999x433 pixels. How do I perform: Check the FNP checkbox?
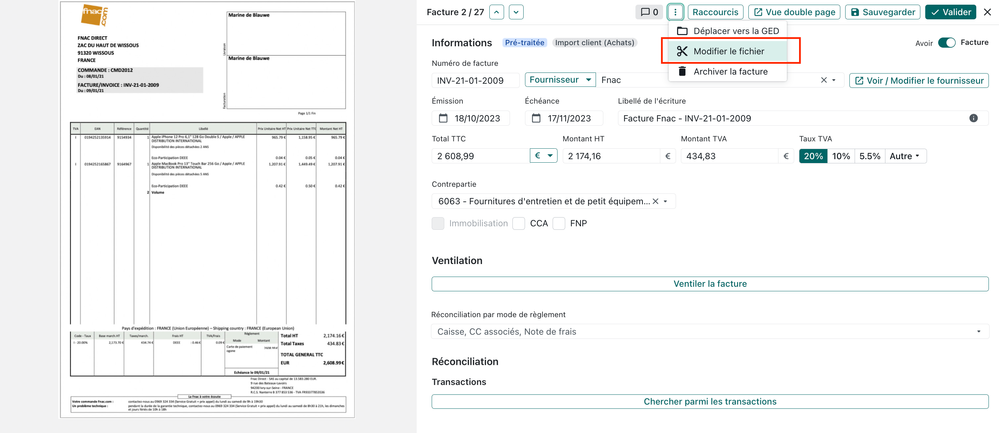(x=559, y=223)
